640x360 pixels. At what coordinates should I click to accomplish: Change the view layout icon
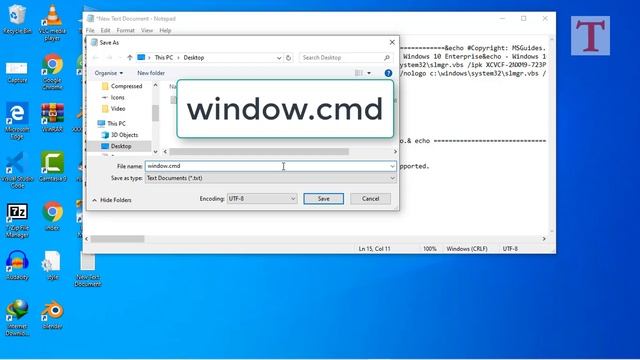click(x=359, y=73)
